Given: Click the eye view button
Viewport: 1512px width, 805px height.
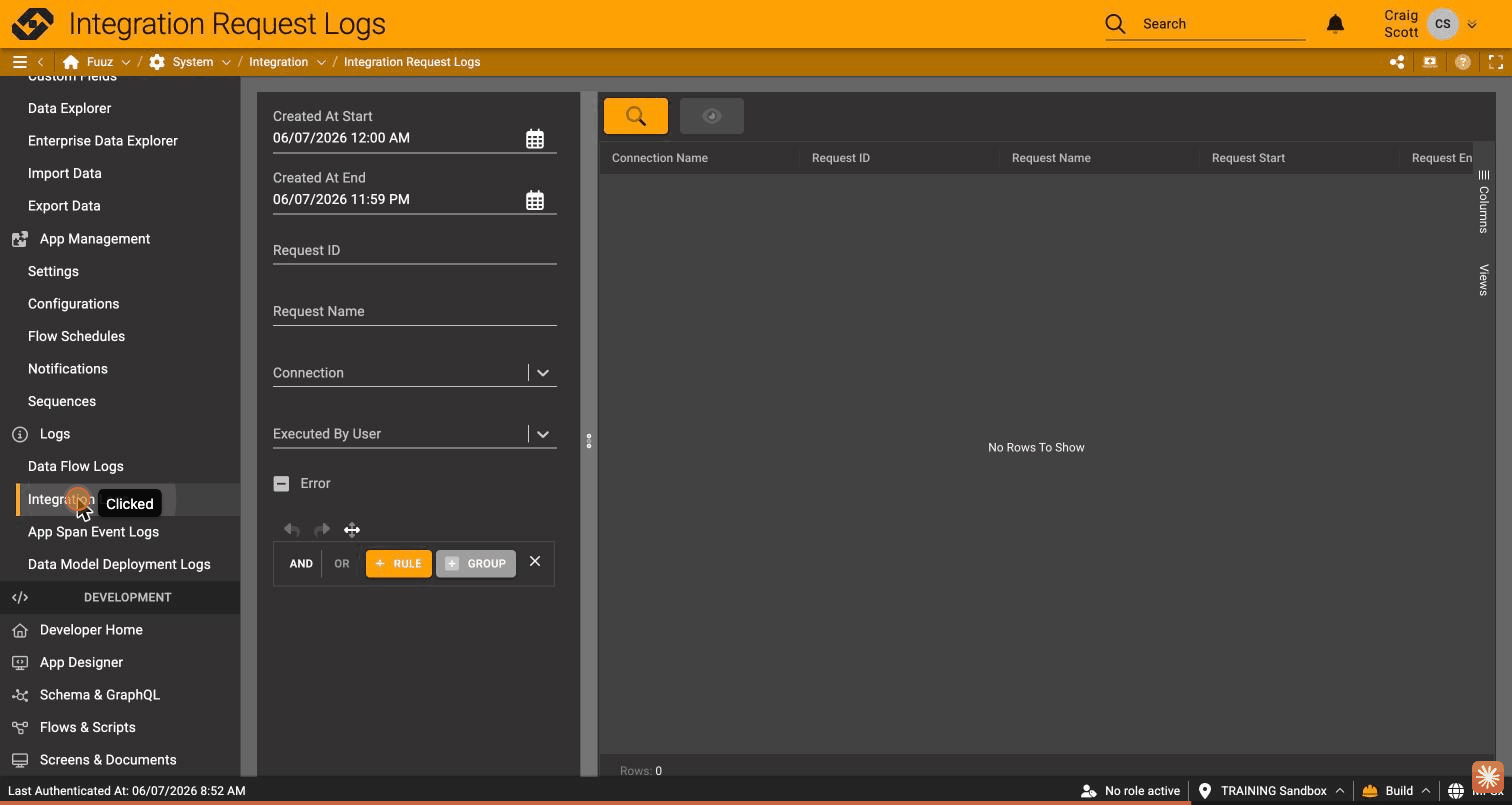Looking at the screenshot, I should click(x=712, y=116).
